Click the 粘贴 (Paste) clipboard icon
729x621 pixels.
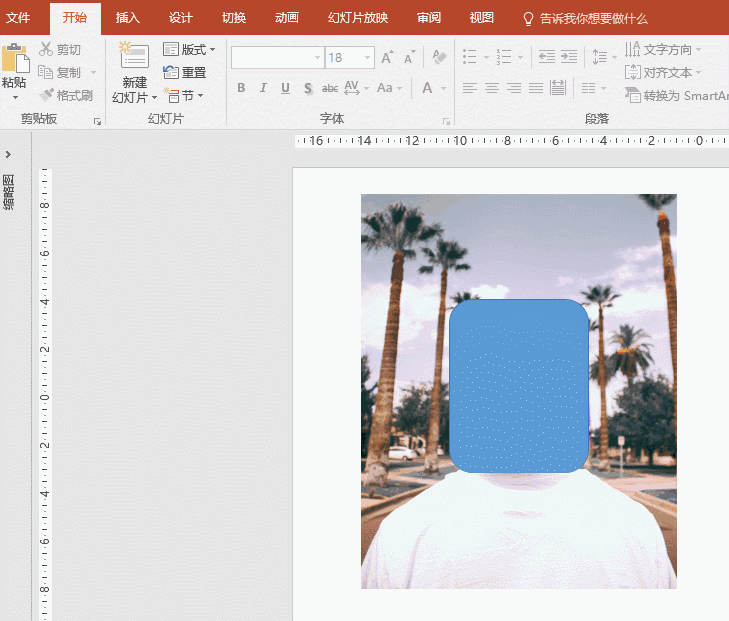[x=15, y=58]
